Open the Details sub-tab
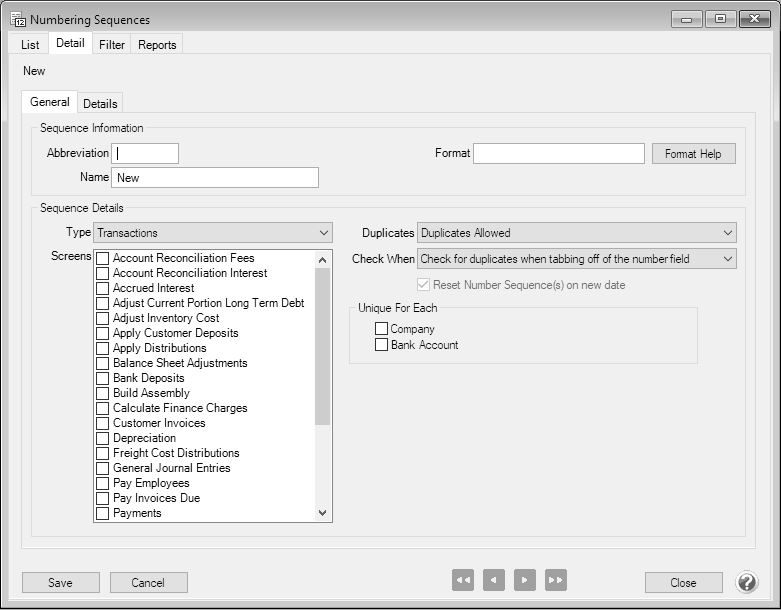 [x=100, y=104]
